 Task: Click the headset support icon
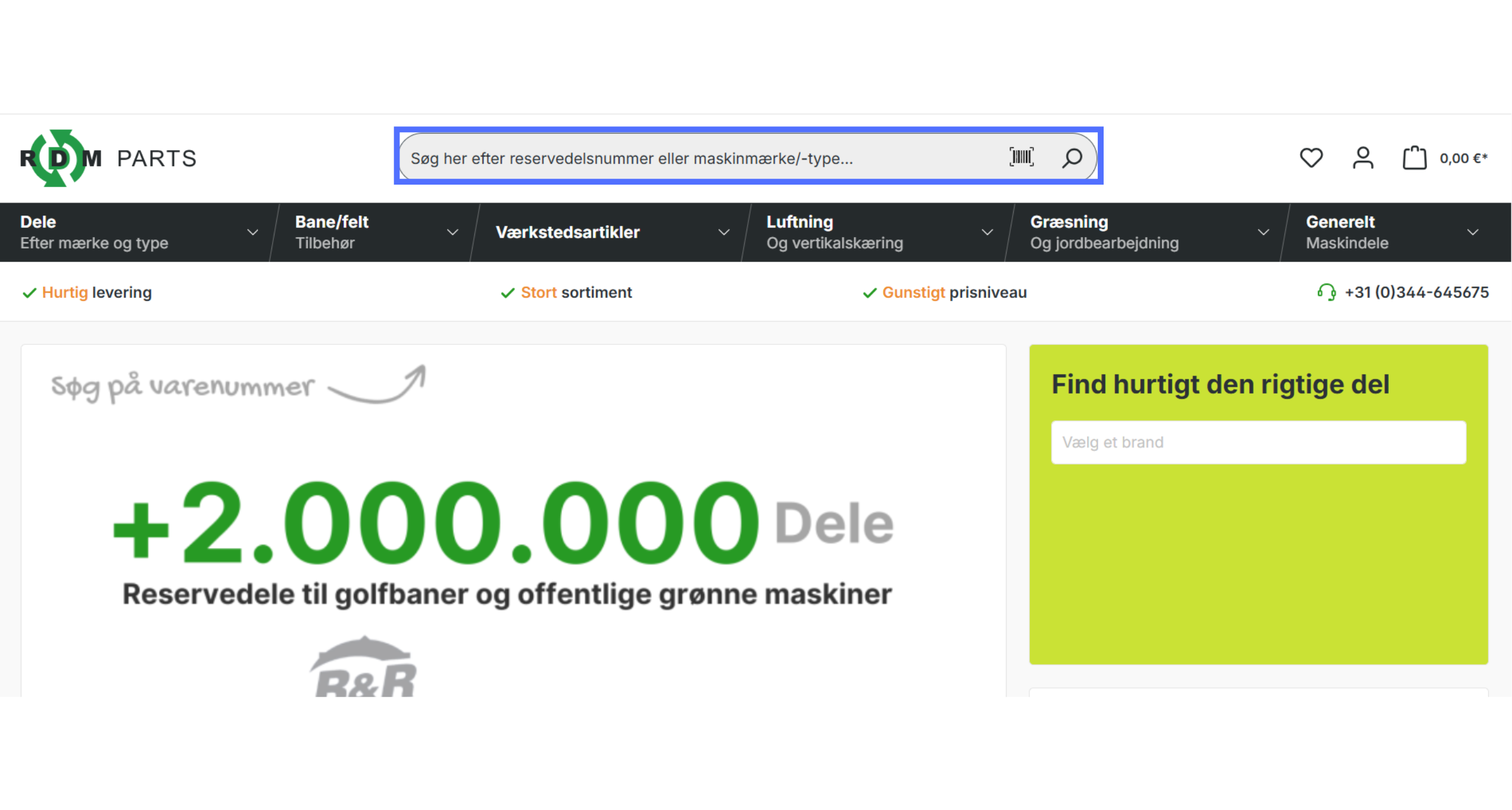(1326, 292)
